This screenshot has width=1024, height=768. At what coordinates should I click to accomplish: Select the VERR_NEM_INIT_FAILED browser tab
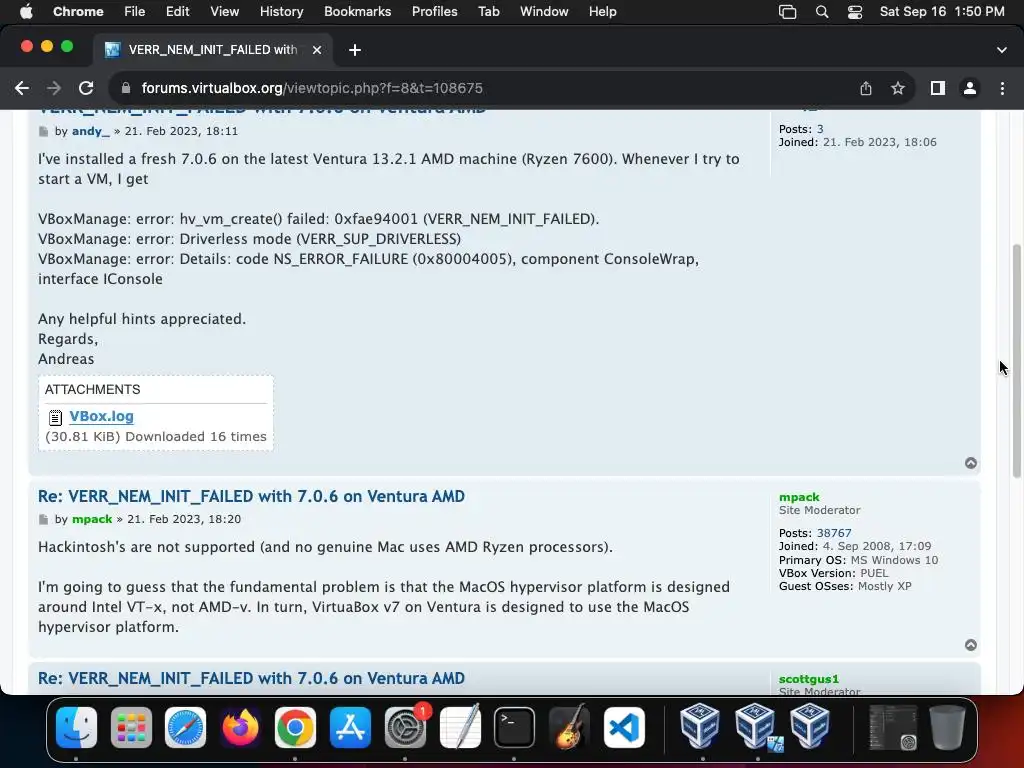tap(214, 50)
